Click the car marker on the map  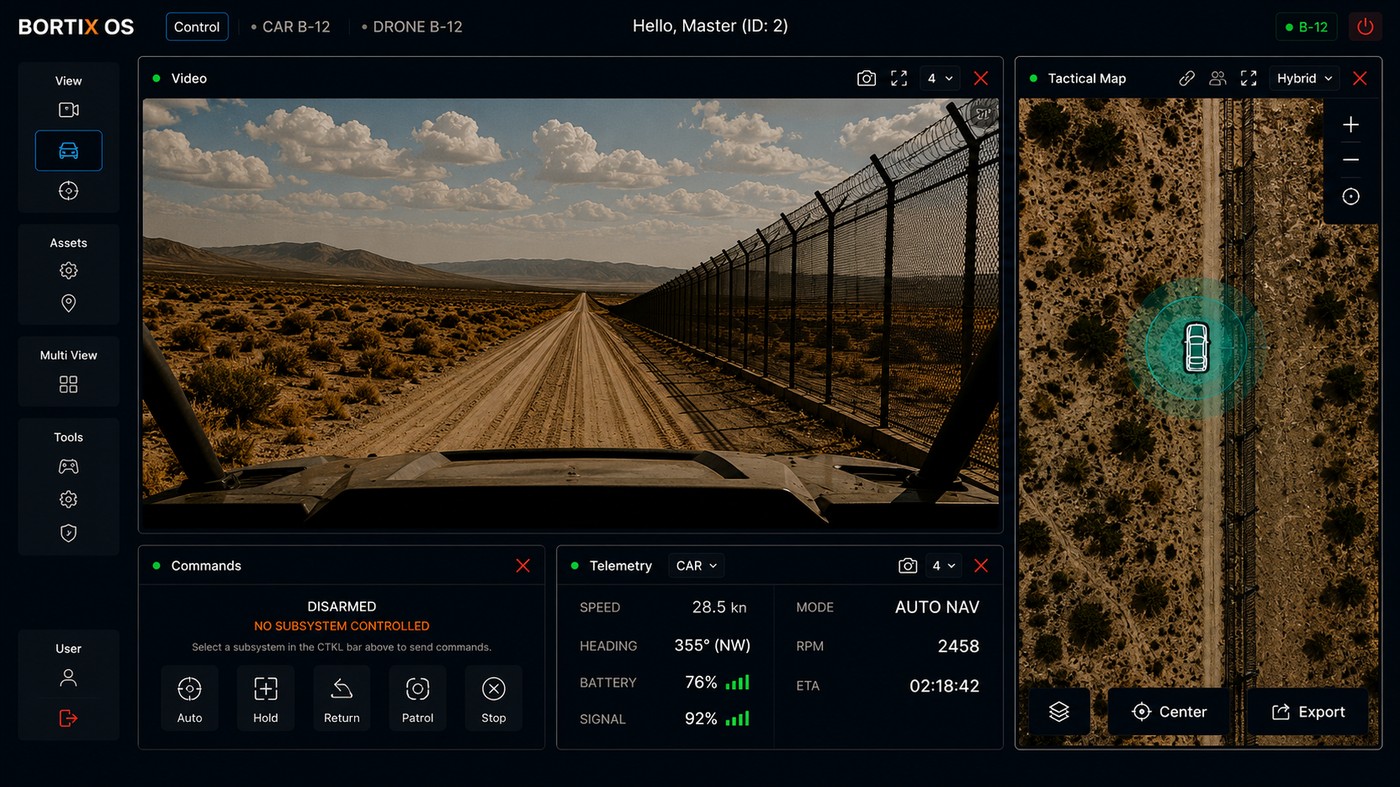point(1196,347)
